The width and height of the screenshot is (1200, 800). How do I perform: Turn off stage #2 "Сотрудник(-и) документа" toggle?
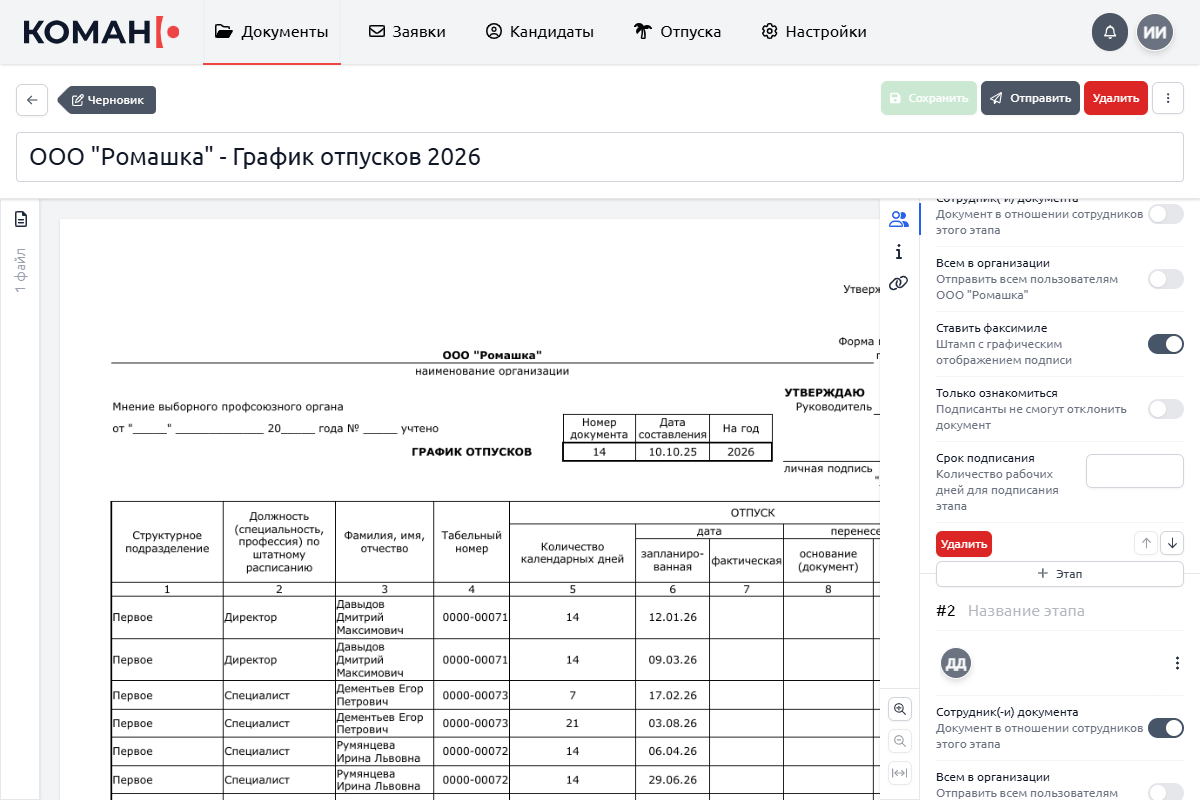(1165, 728)
